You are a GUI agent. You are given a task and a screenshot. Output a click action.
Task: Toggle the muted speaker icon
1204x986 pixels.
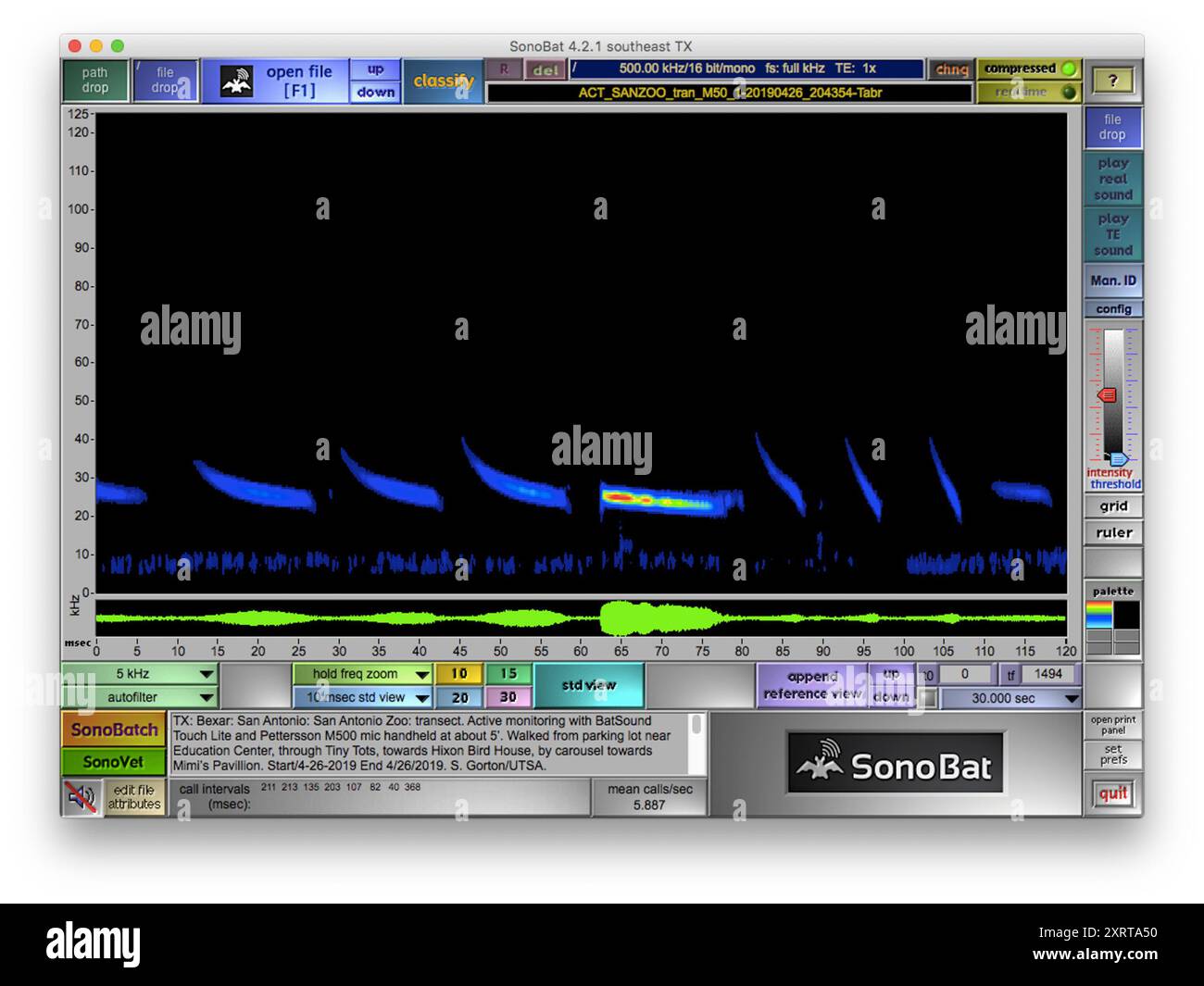82,796
